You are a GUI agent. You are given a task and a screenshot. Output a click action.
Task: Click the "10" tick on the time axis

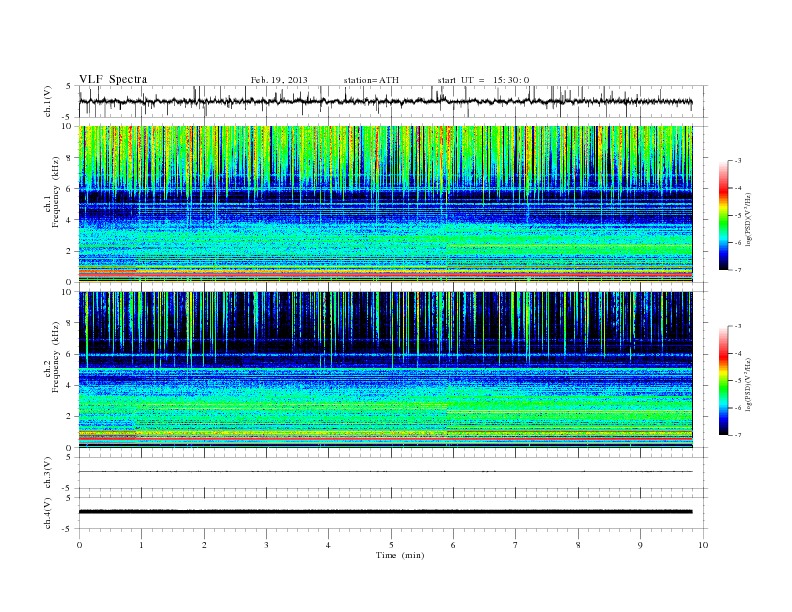[x=703, y=545]
